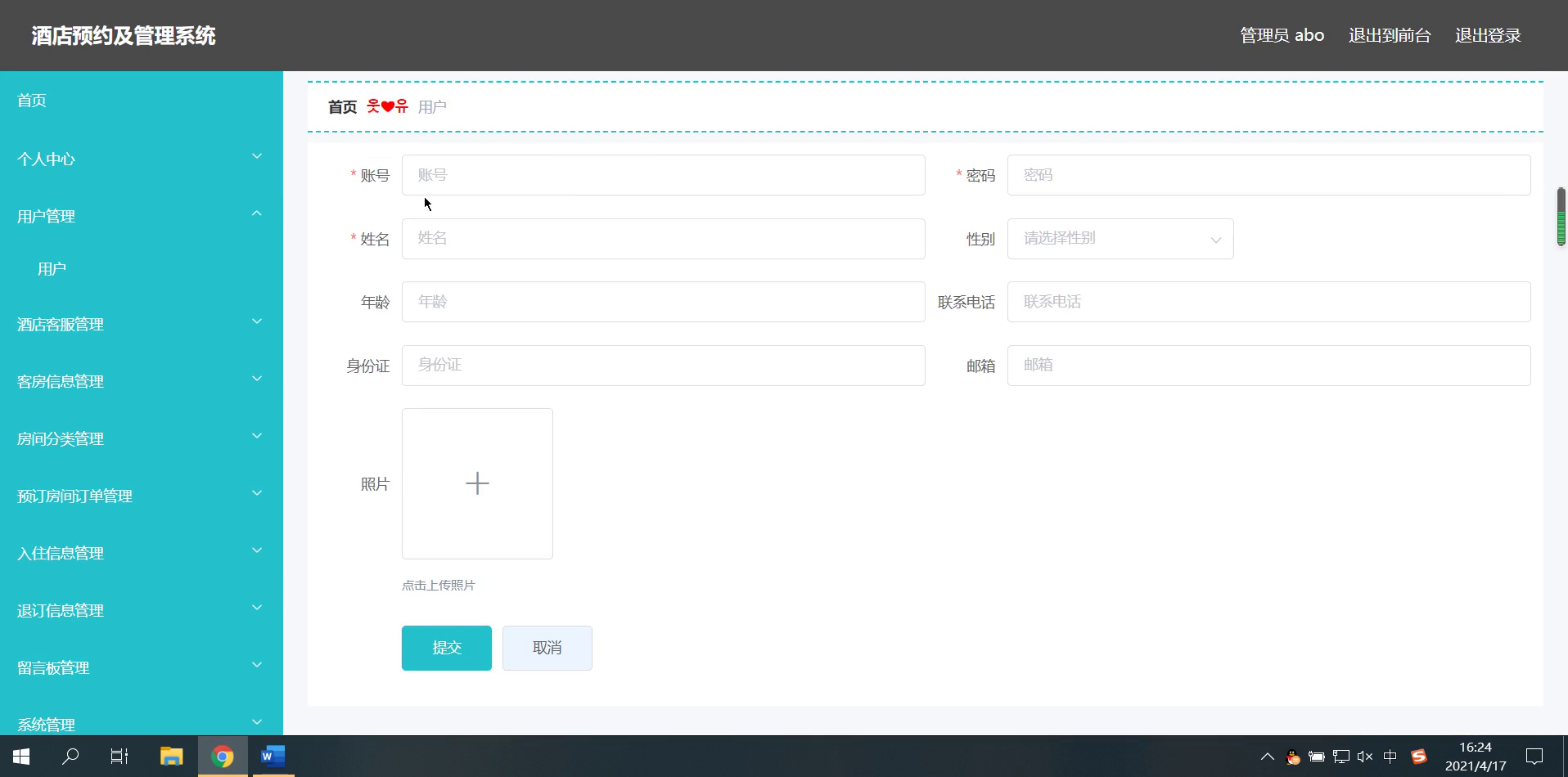
Task: Open Sogou input method tray icon
Action: 1418,757
